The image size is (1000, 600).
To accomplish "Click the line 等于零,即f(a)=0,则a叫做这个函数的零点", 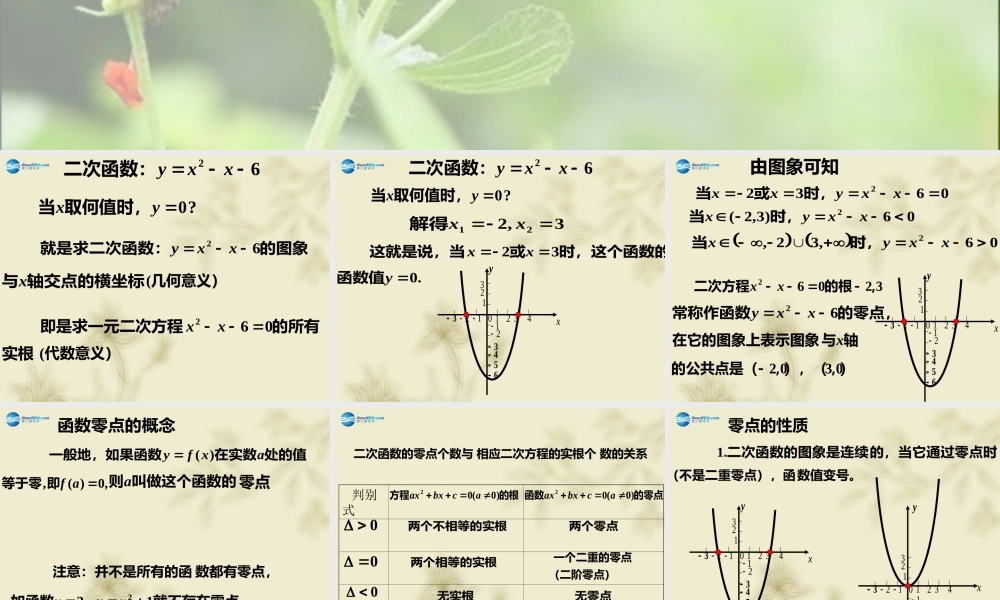I will (136, 482).
